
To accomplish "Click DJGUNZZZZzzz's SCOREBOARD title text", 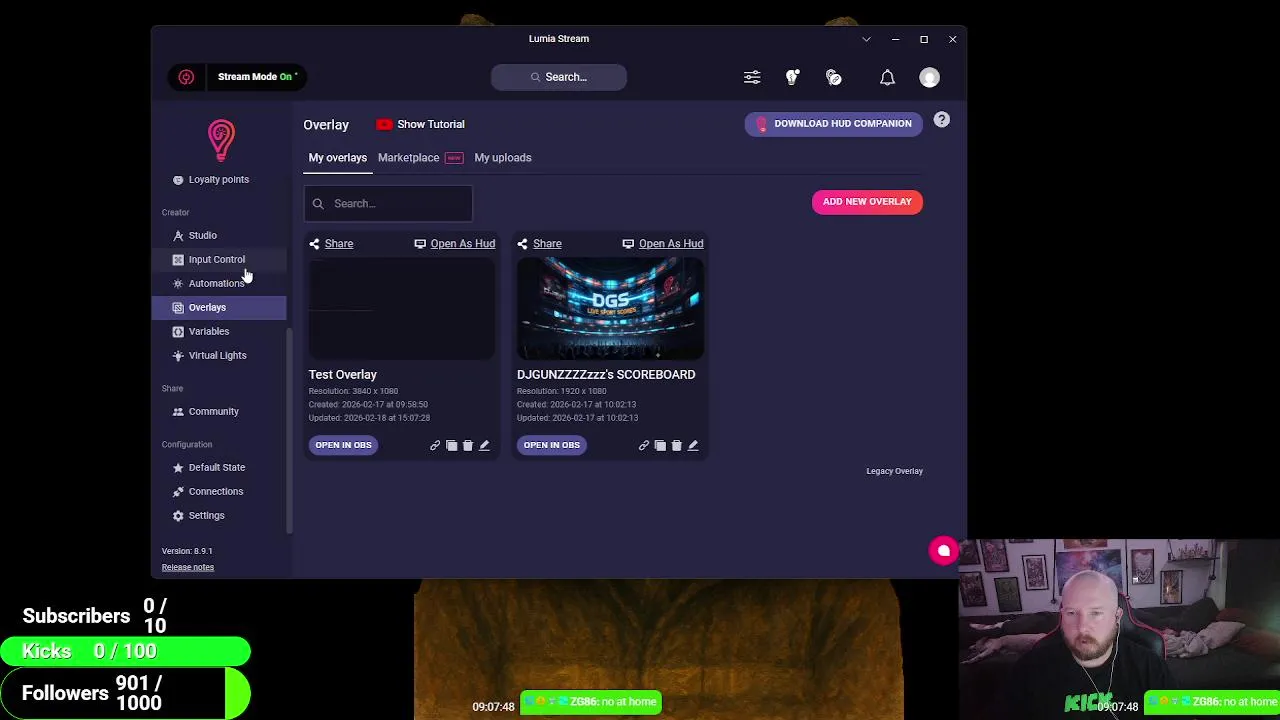I will click(606, 375).
